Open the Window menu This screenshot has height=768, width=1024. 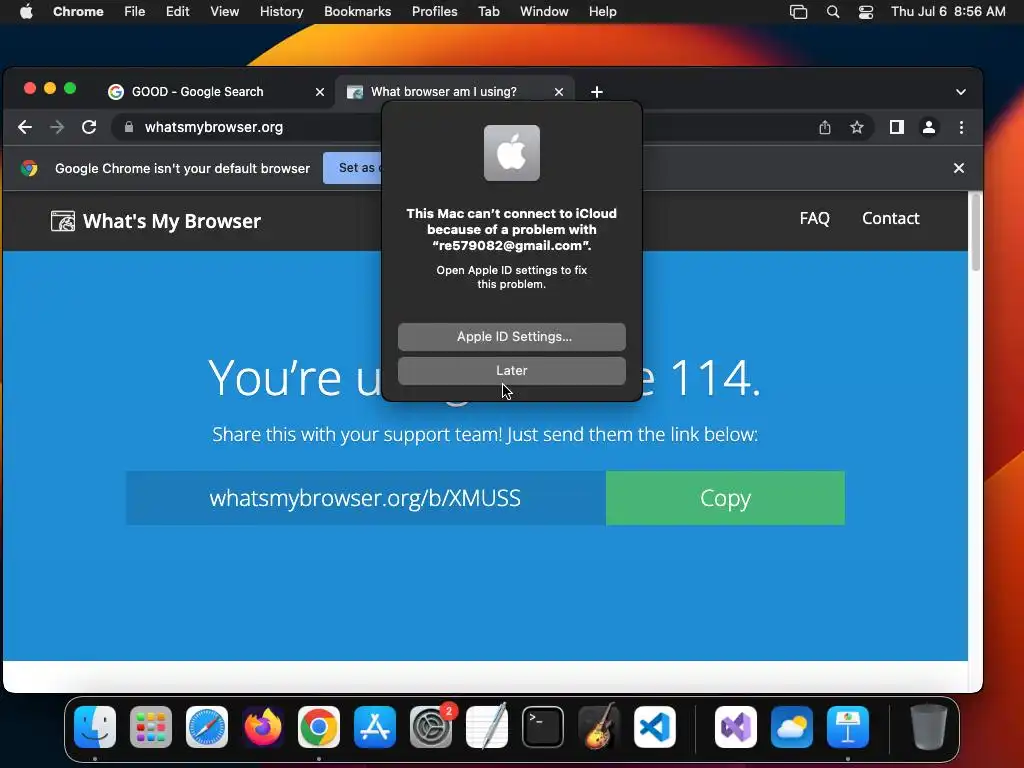point(544,12)
